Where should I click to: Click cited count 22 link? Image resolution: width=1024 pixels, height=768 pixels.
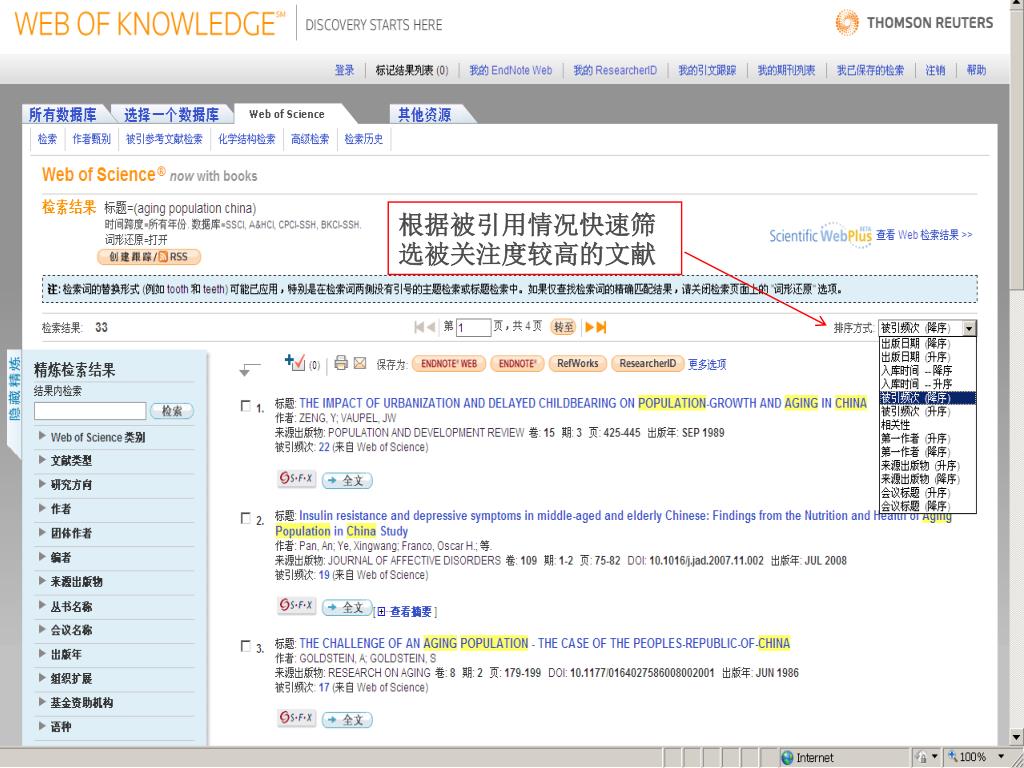tap(324, 447)
